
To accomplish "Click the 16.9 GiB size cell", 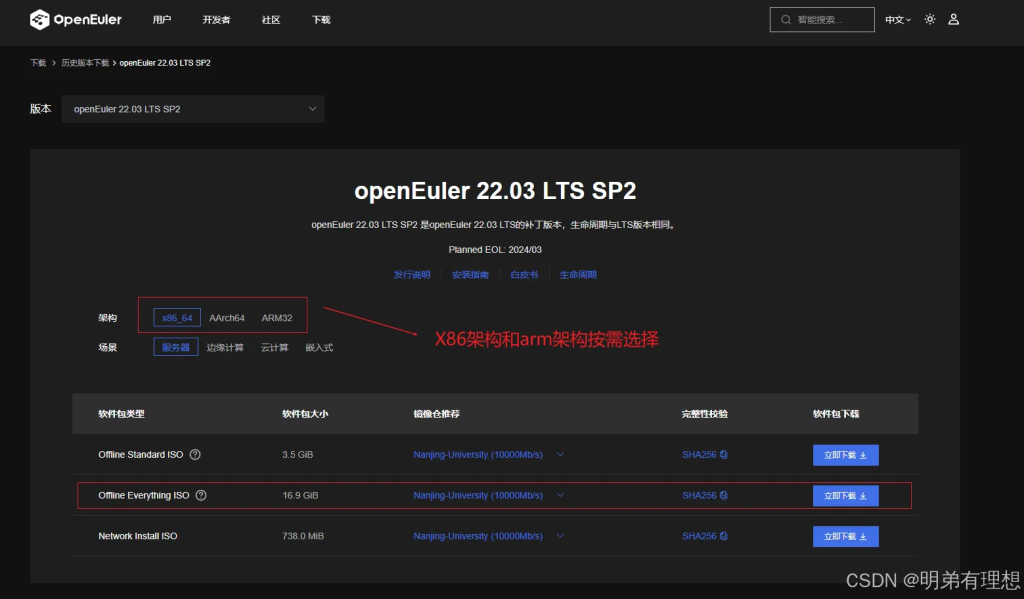I will 300,495.
